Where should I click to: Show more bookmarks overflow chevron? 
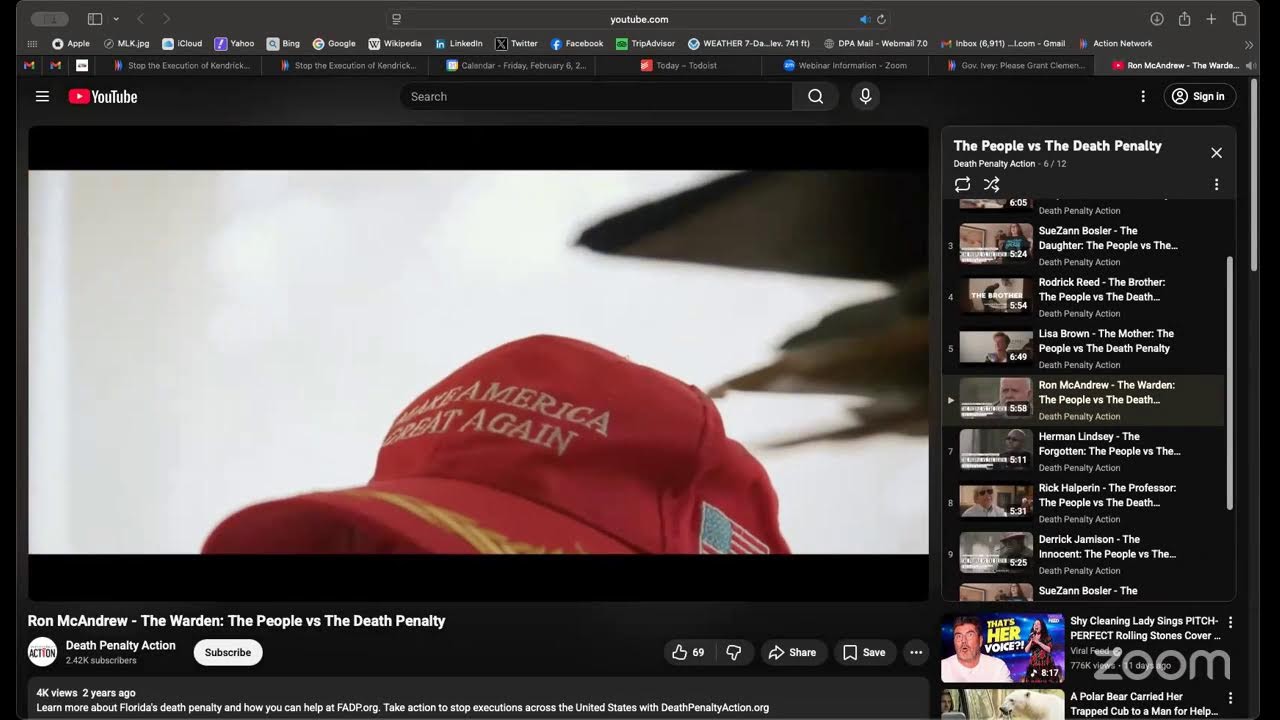click(1249, 45)
